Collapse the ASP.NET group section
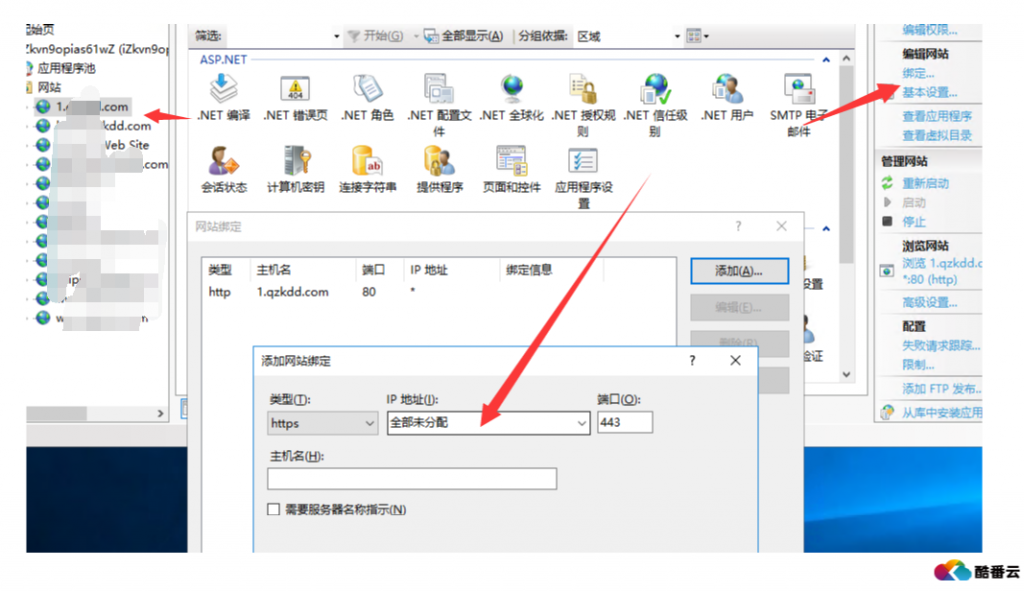The height and width of the screenshot is (592, 1024). tap(826, 60)
